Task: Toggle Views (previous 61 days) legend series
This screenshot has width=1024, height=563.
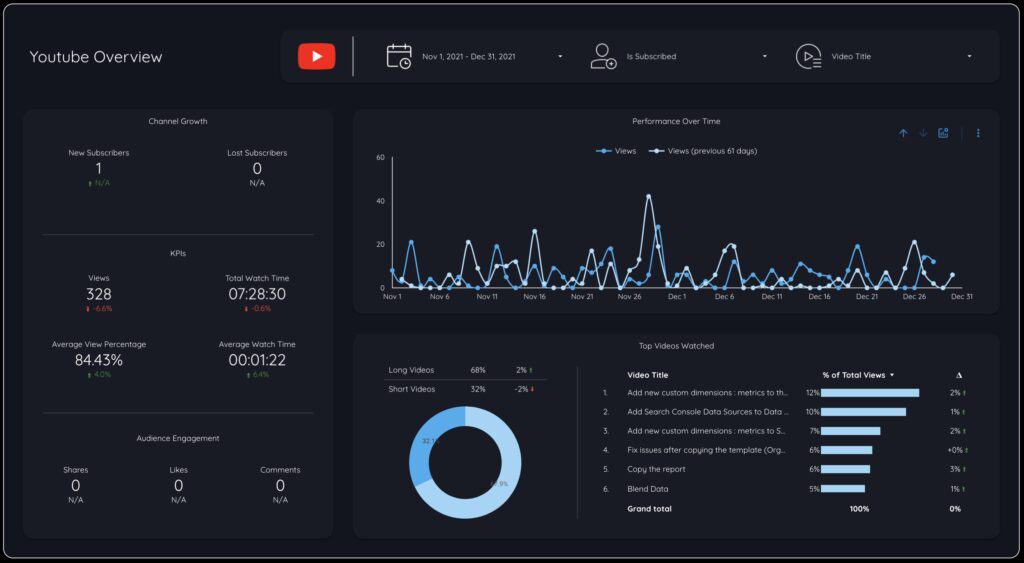Action: pos(703,151)
